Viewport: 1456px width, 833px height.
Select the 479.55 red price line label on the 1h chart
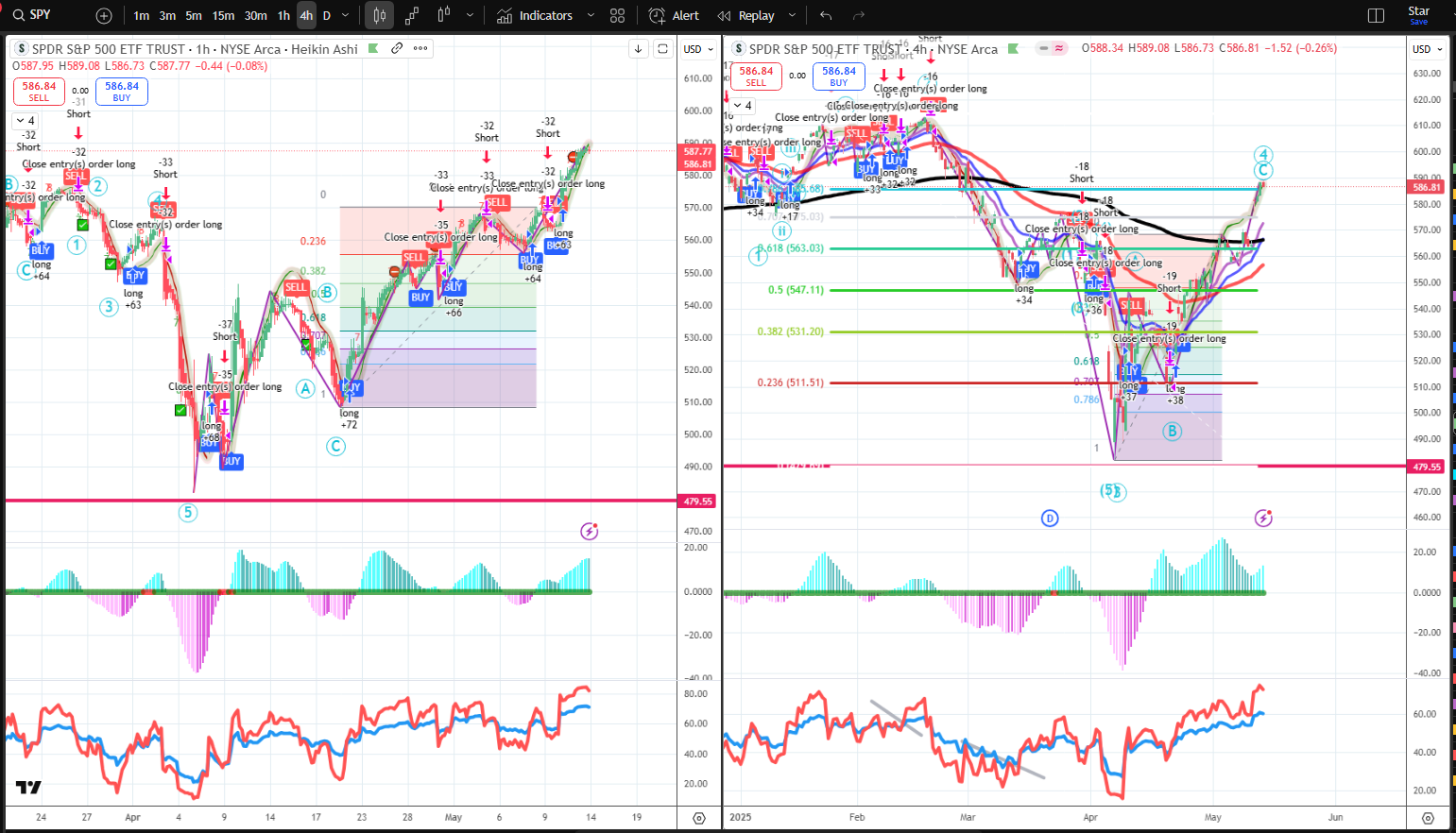[x=698, y=501]
